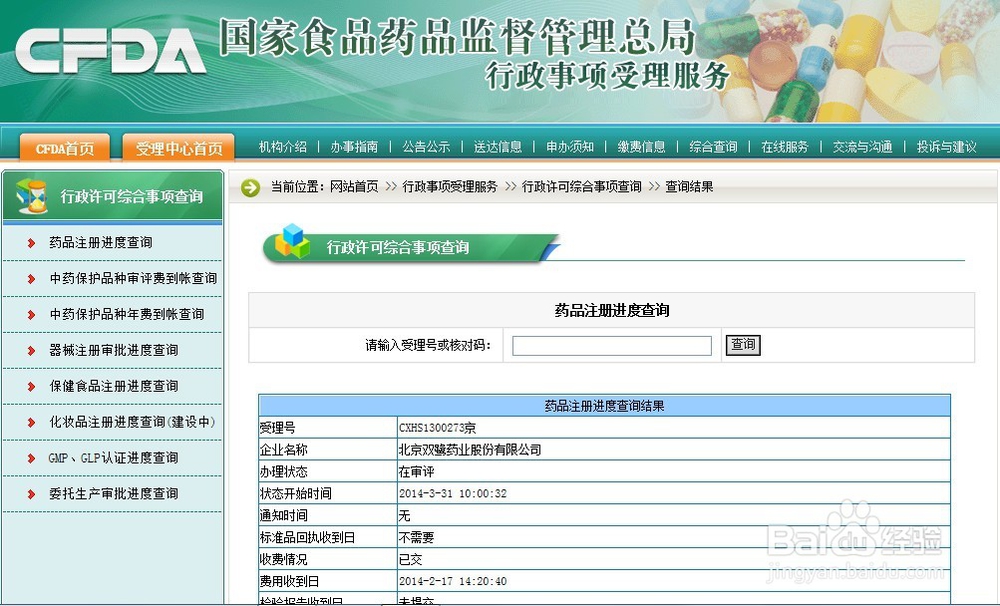Image resolution: width=1000 pixels, height=606 pixels.
Task: Open the 综合查询 menu item
Action: point(713,145)
